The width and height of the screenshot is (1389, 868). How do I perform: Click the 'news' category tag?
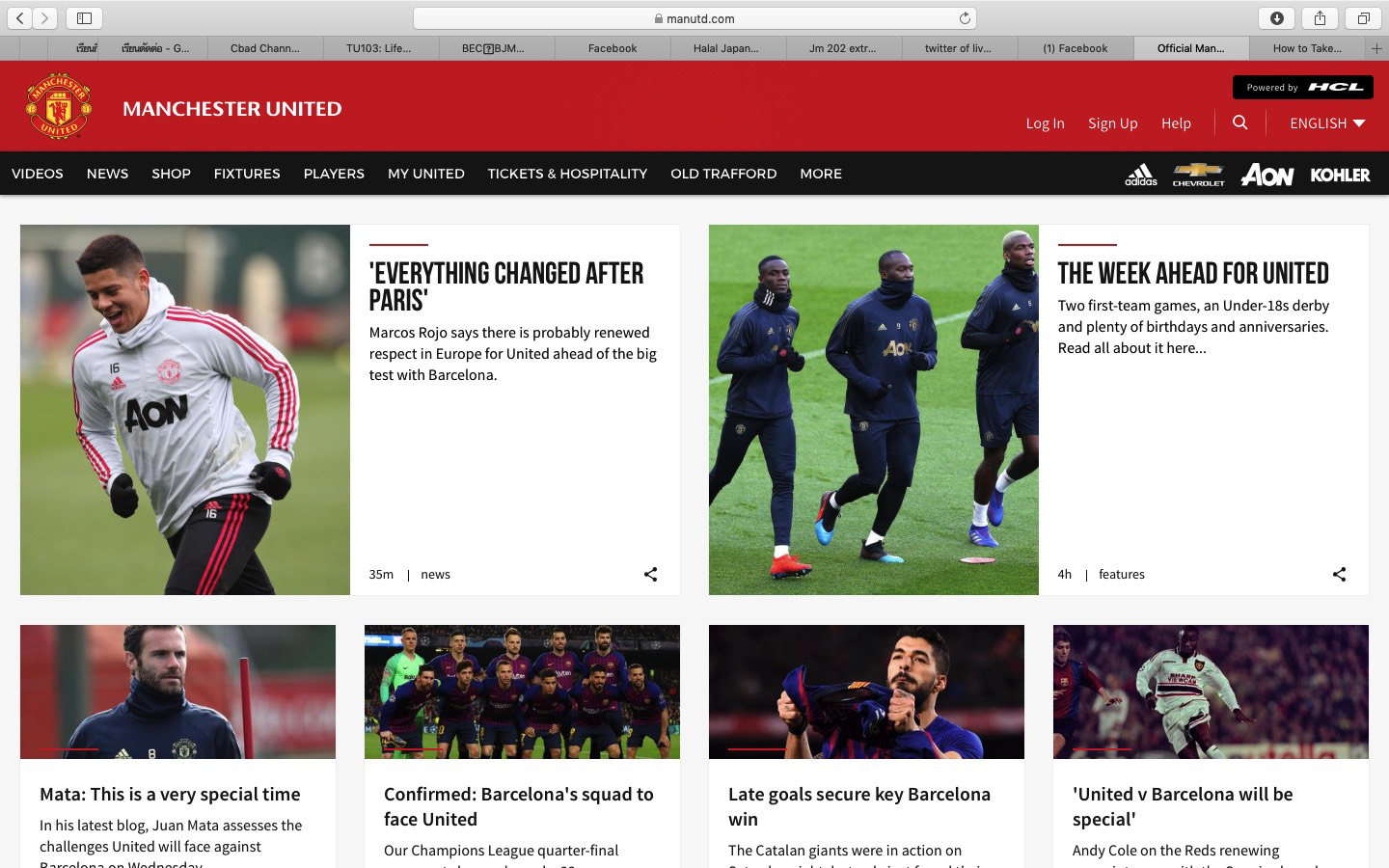[x=435, y=574]
